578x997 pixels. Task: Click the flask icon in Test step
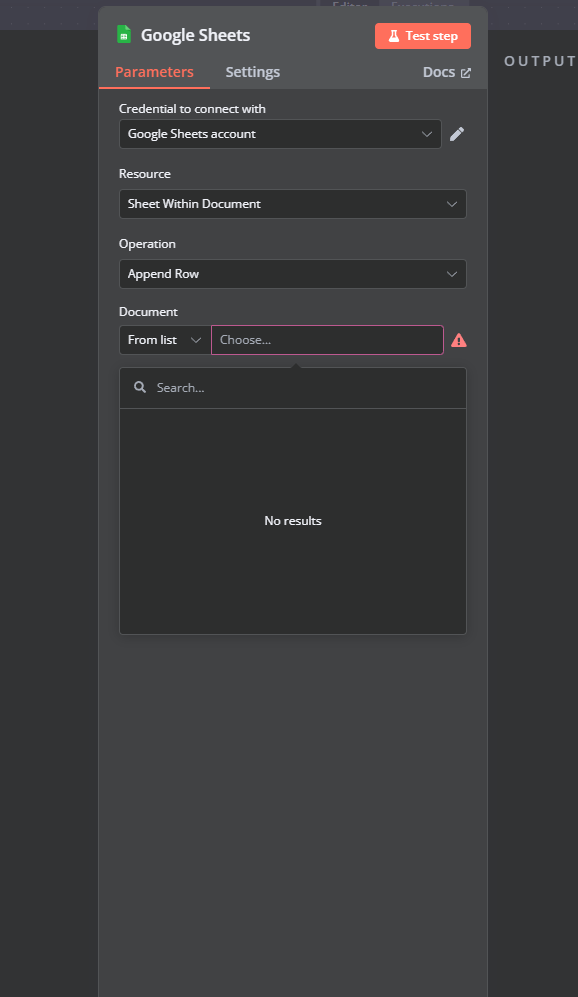click(394, 36)
